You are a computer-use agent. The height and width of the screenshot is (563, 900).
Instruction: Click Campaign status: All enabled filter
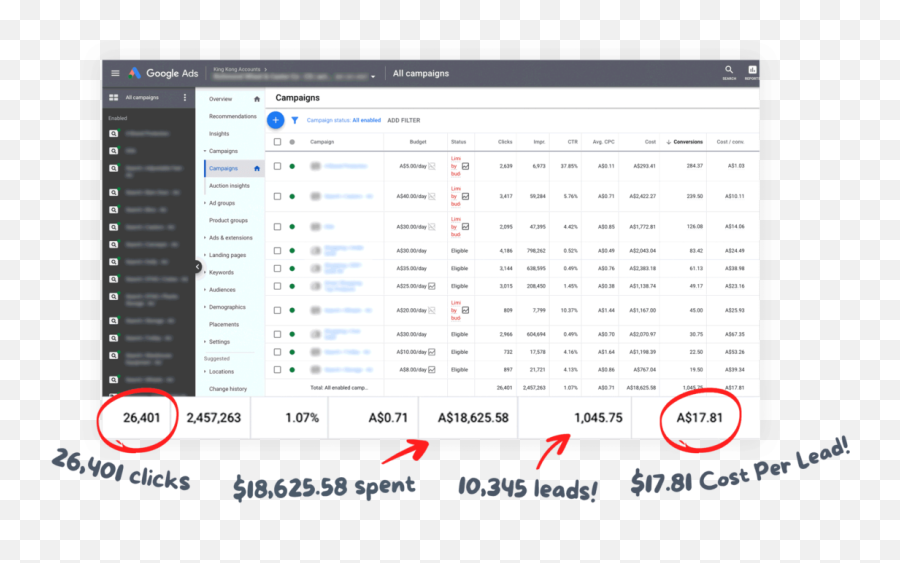tap(343, 121)
